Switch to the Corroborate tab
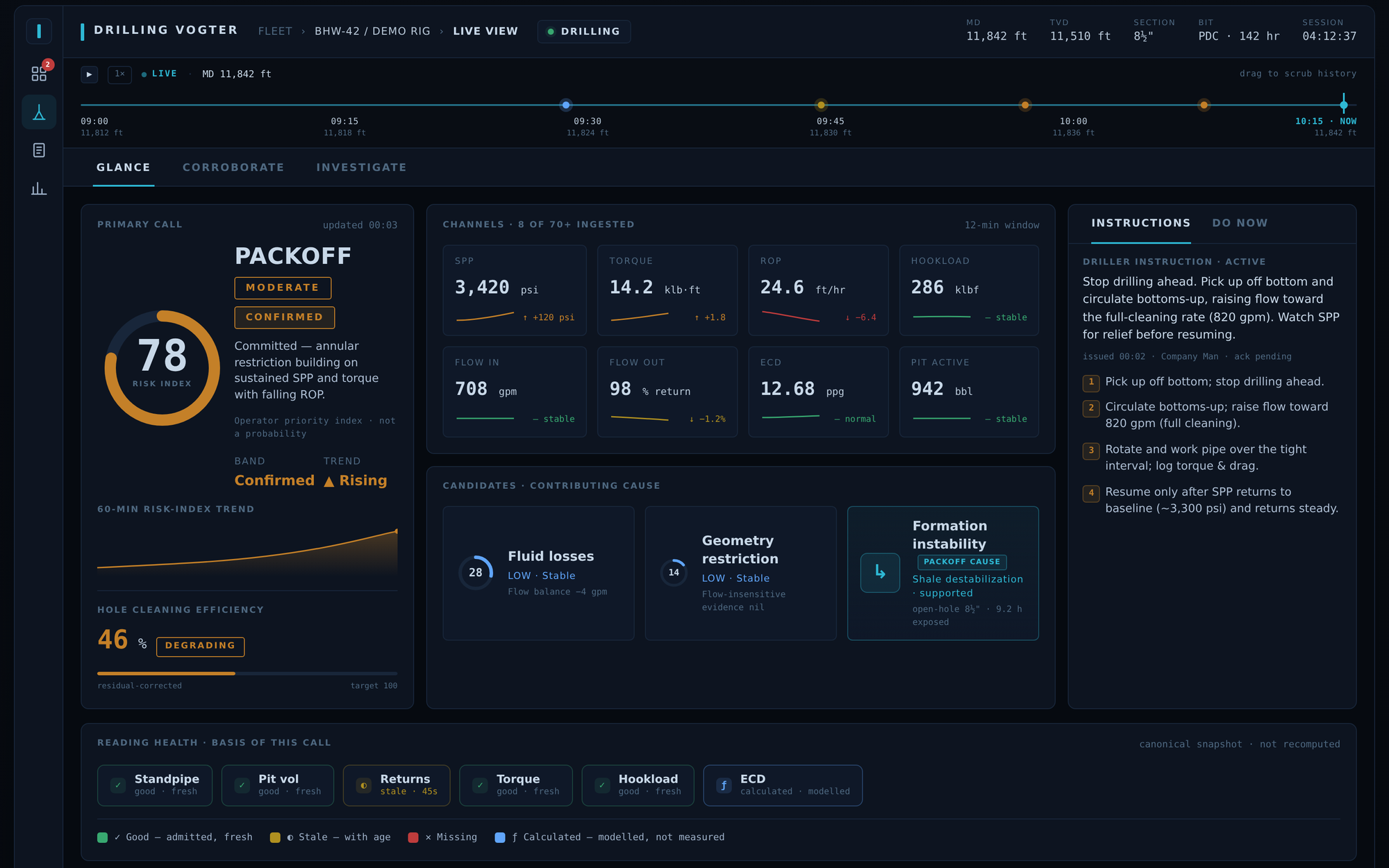The height and width of the screenshot is (868, 1389). (233, 167)
